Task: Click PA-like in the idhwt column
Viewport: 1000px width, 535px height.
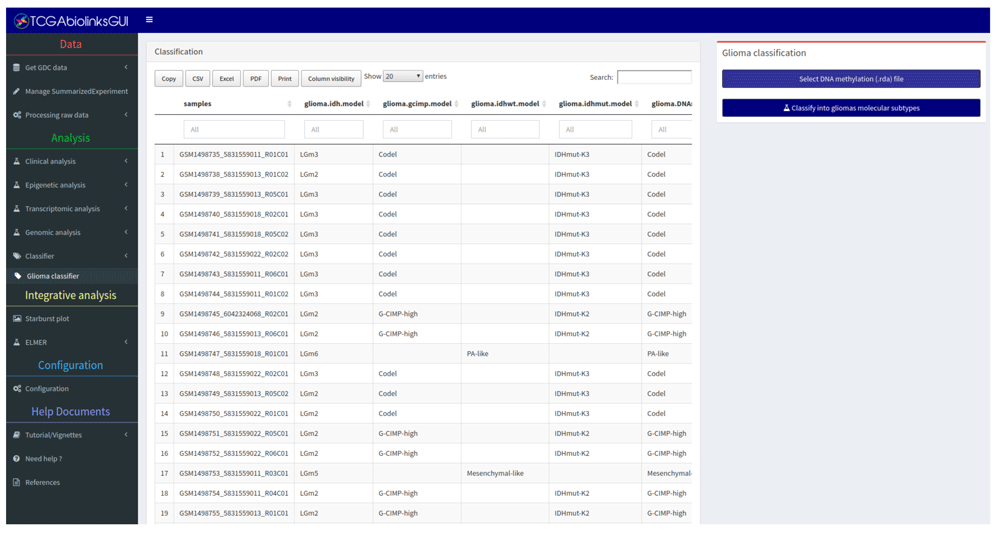Action: coord(478,353)
